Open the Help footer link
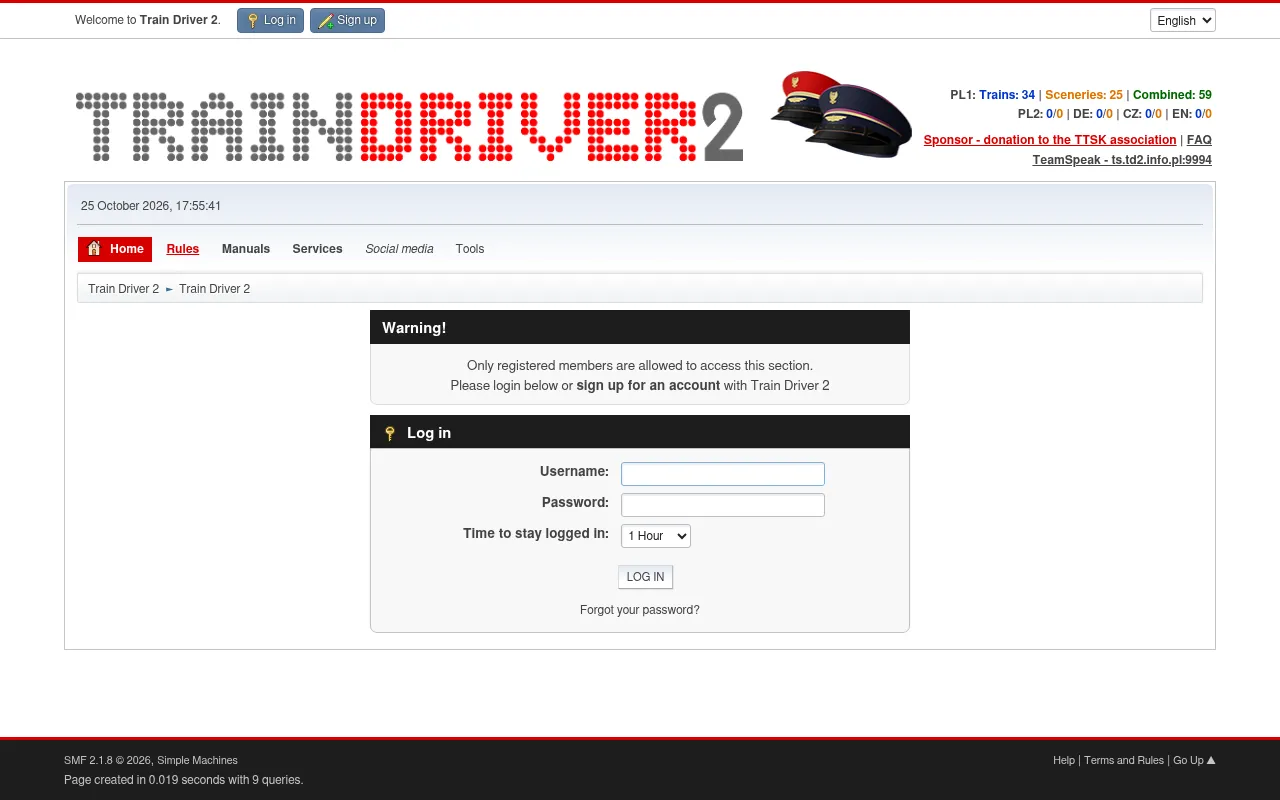Image resolution: width=1280 pixels, height=800 pixels. pos(1064,760)
